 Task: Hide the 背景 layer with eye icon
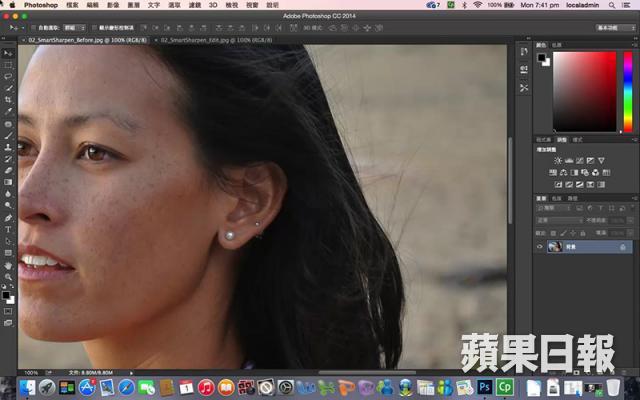click(540, 247)
